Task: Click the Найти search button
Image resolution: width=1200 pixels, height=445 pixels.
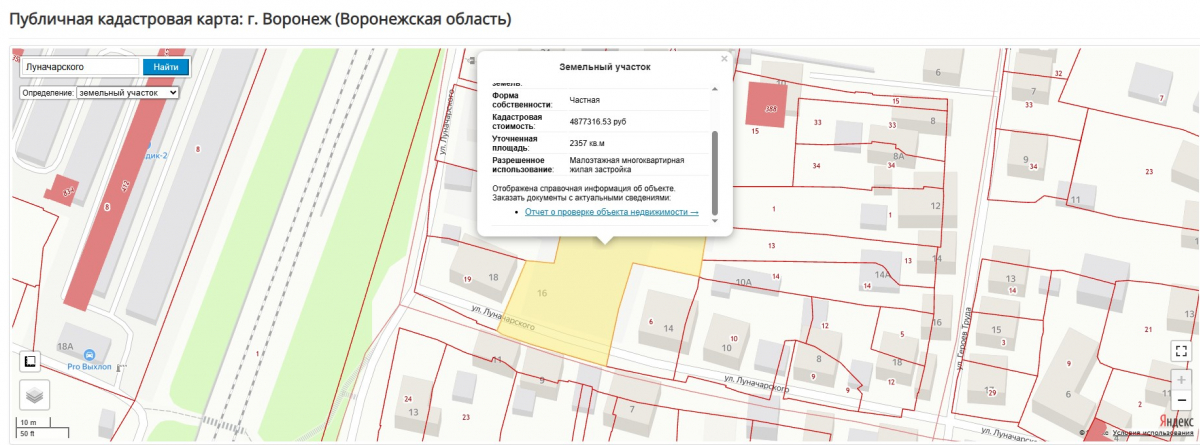Action: (x=166, y=66)
